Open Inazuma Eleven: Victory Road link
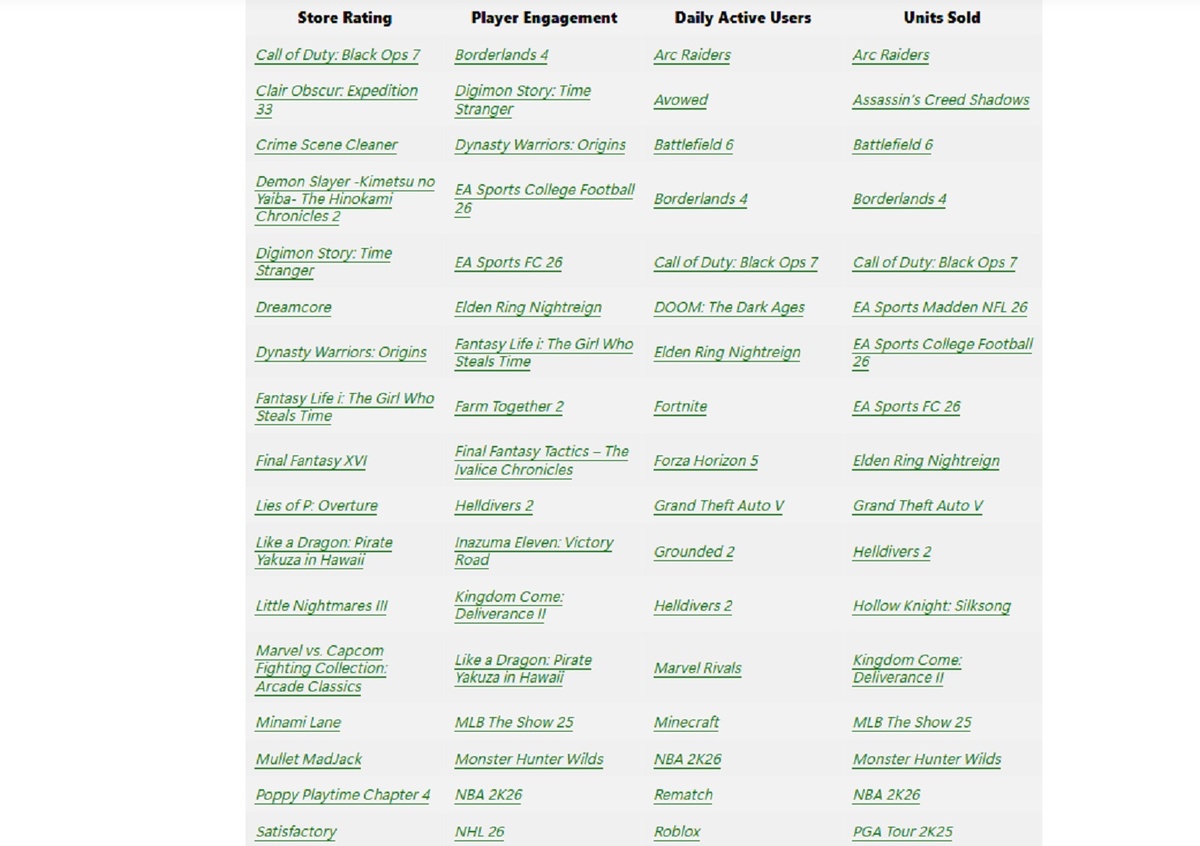 click(x=534, y=551)
